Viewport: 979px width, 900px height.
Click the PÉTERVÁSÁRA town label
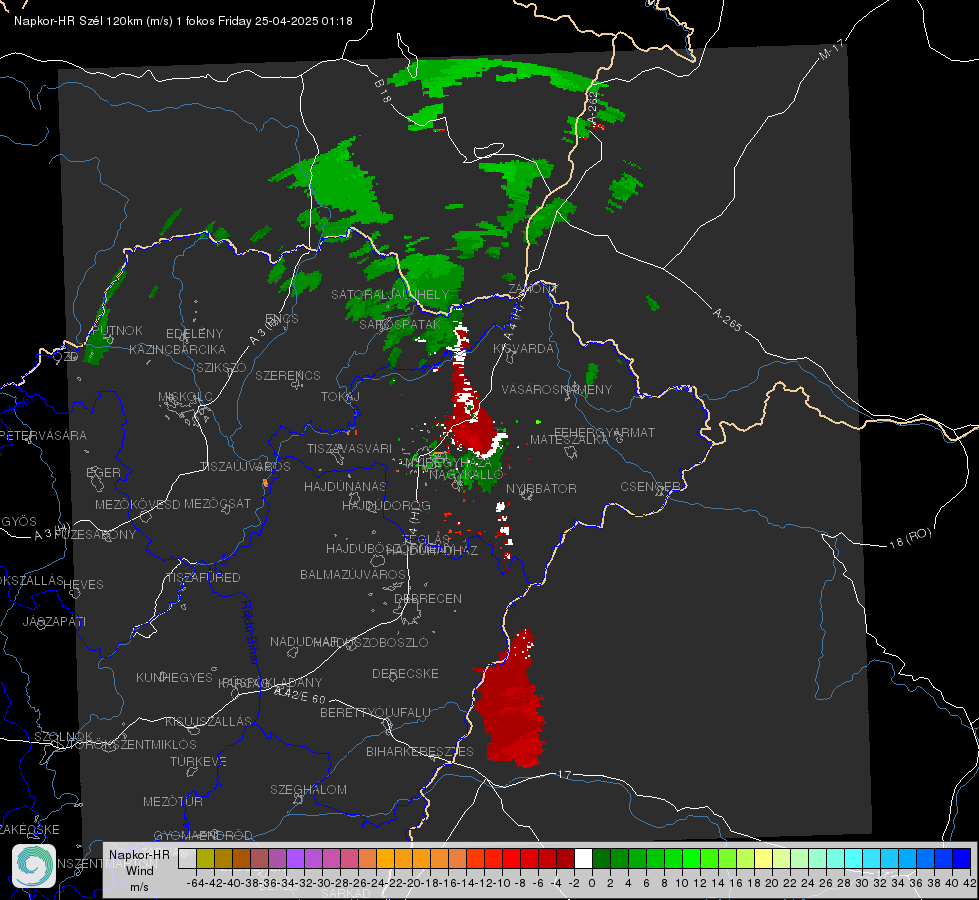coord(43,435)
